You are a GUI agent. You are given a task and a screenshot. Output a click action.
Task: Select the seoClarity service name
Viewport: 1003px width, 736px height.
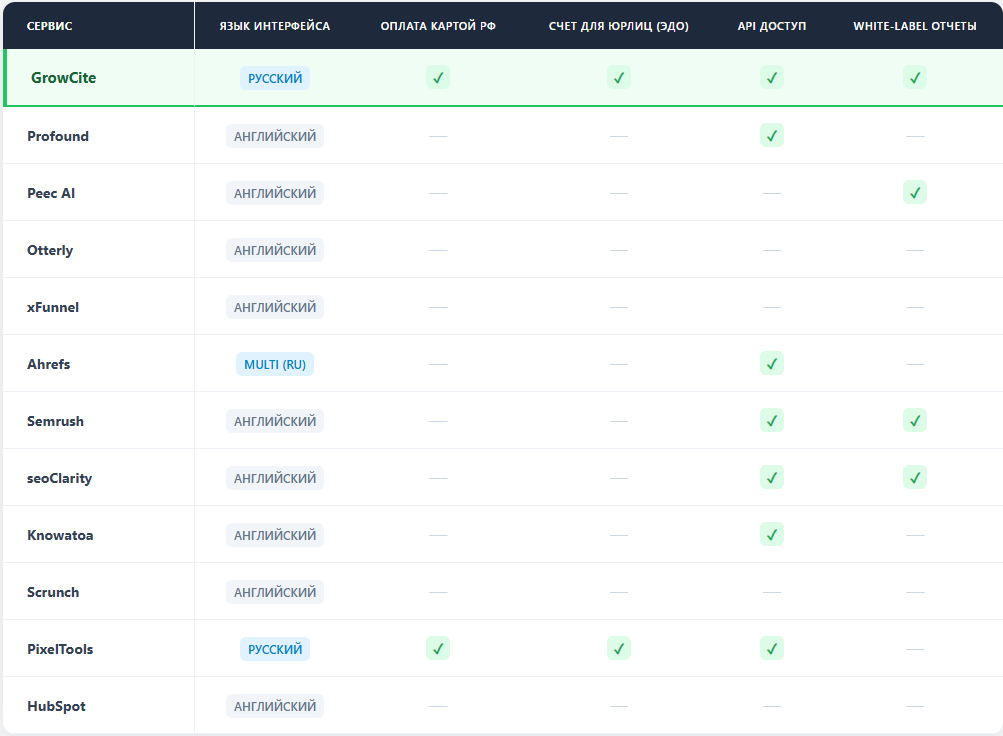tap(59, 478)
